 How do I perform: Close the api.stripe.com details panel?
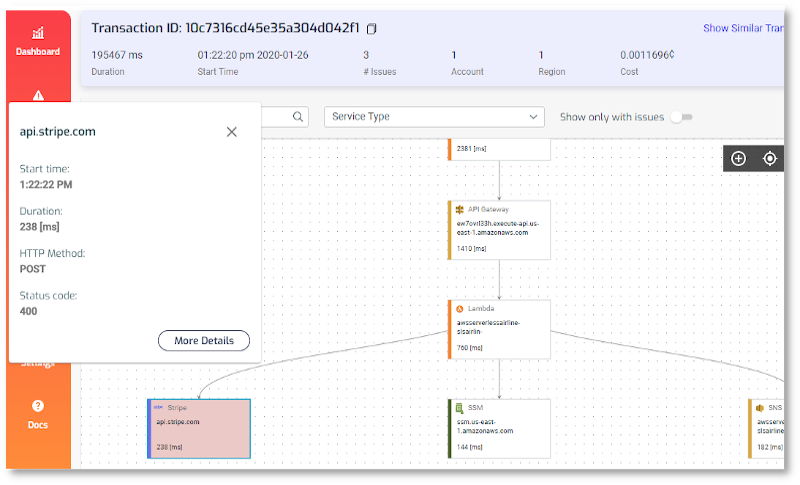tap(232, 132)
